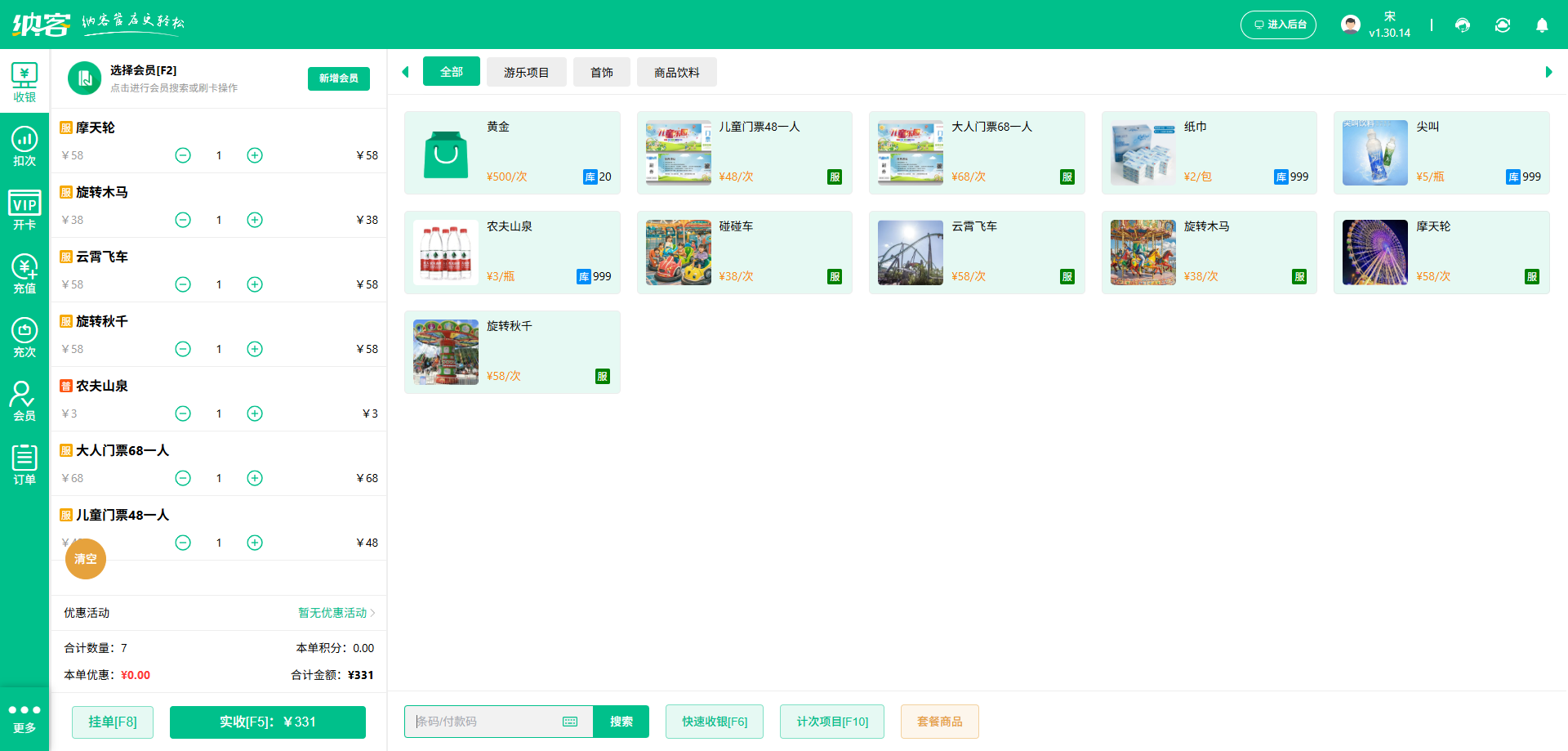Switch to the 游乐项目 category tab
Screen dimensions: 1568x751
pyautogui.click(x=526, y=72)
